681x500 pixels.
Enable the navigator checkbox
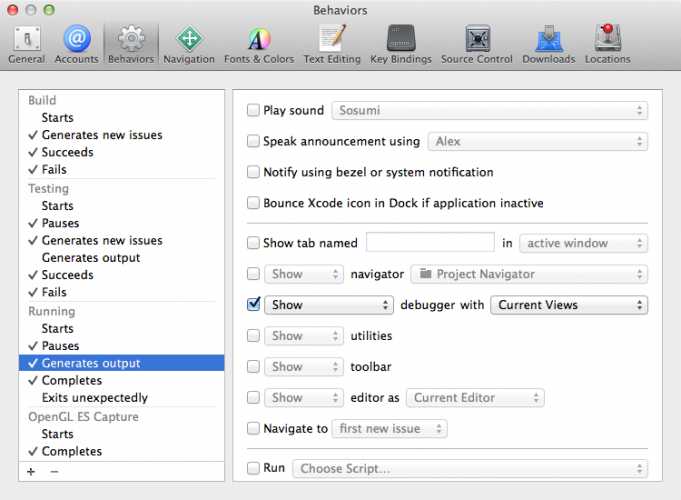tap(253, 274)
